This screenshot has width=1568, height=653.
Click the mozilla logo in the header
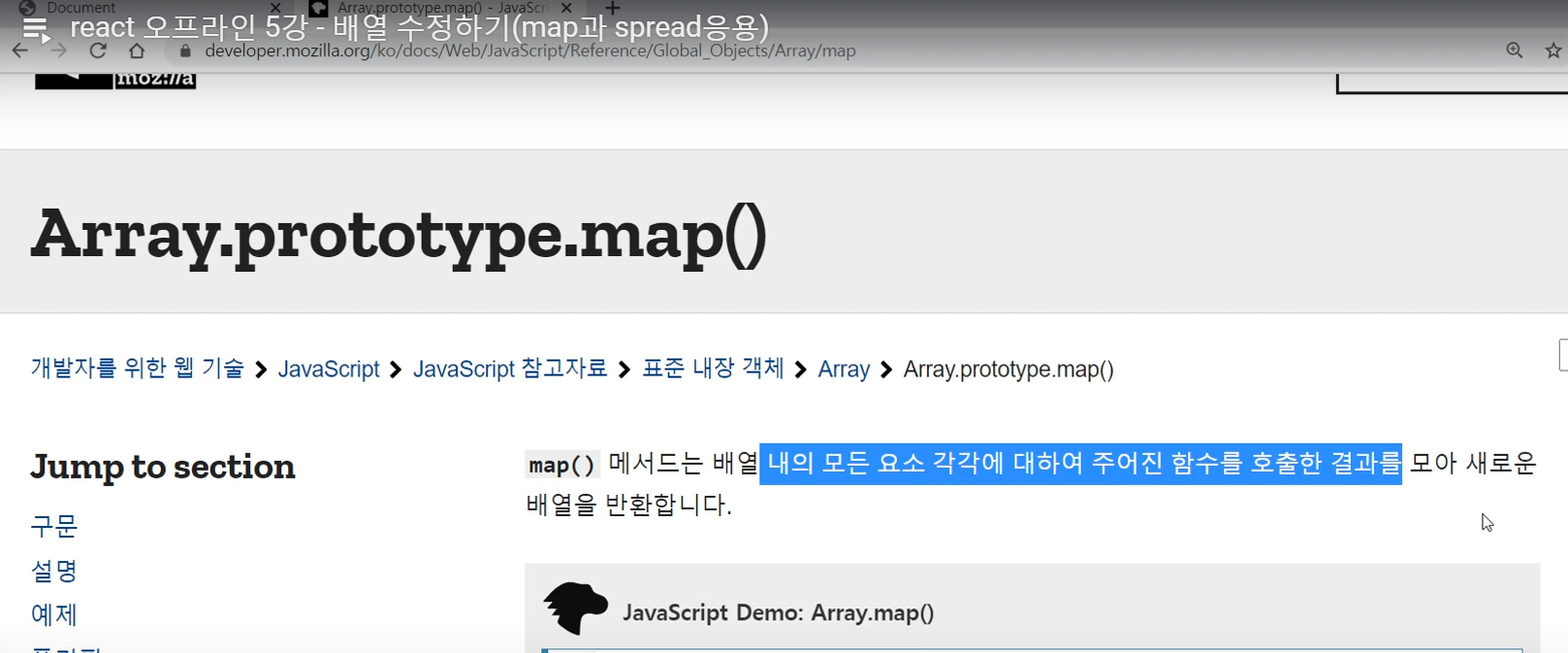tap(115, 80)
